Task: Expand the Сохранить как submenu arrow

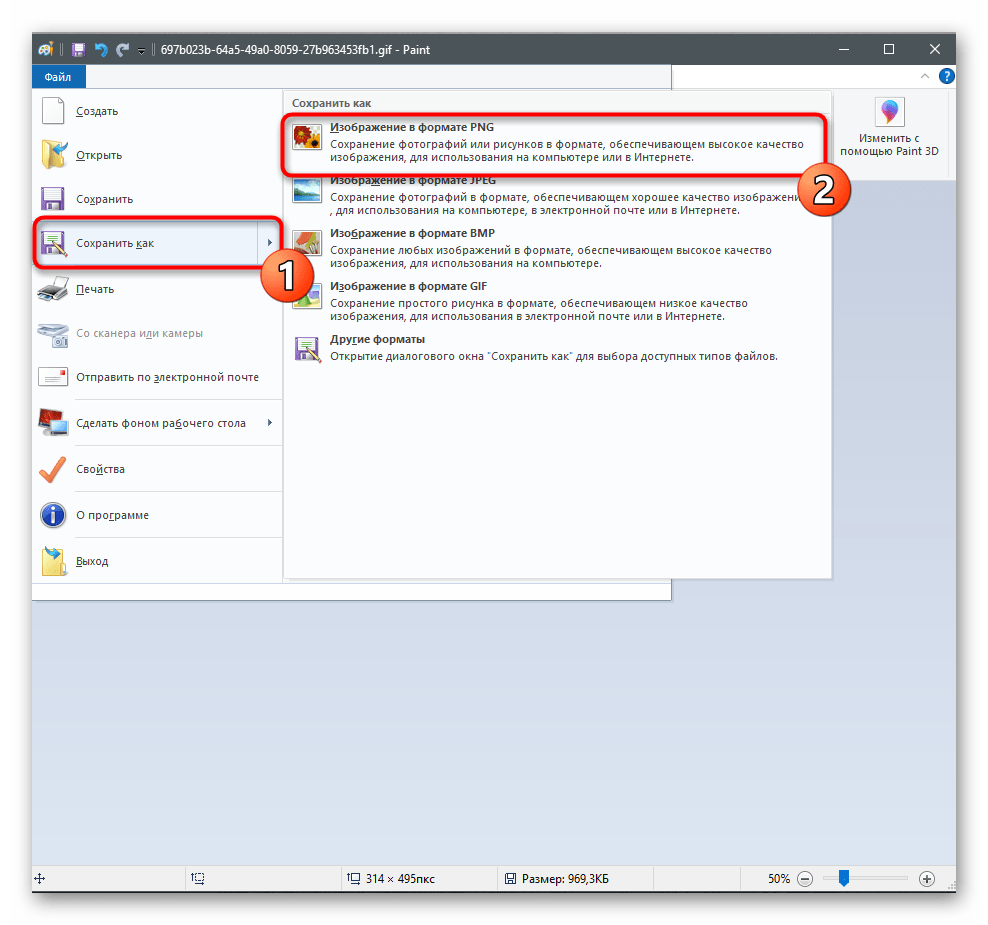Action: (270, 243)
